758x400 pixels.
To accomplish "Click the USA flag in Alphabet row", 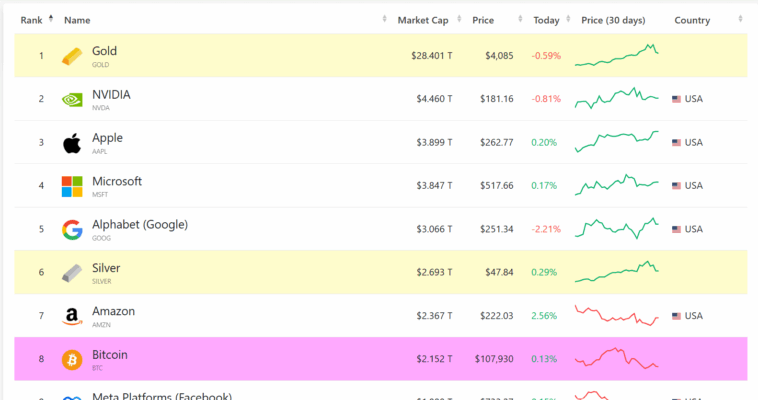I will (x=676, y=229).
